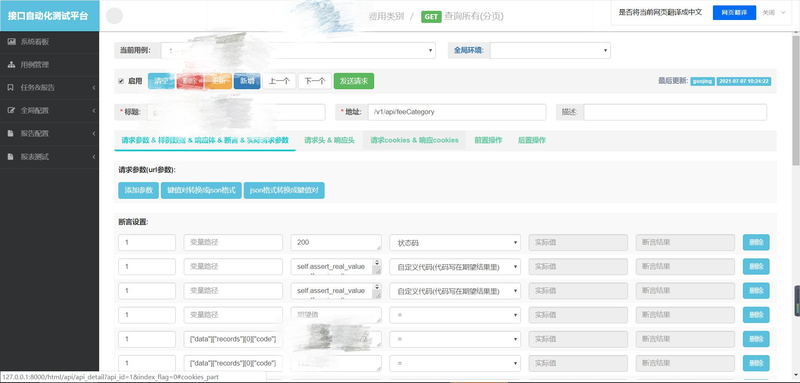Click the green 发送请求 button

354,81
